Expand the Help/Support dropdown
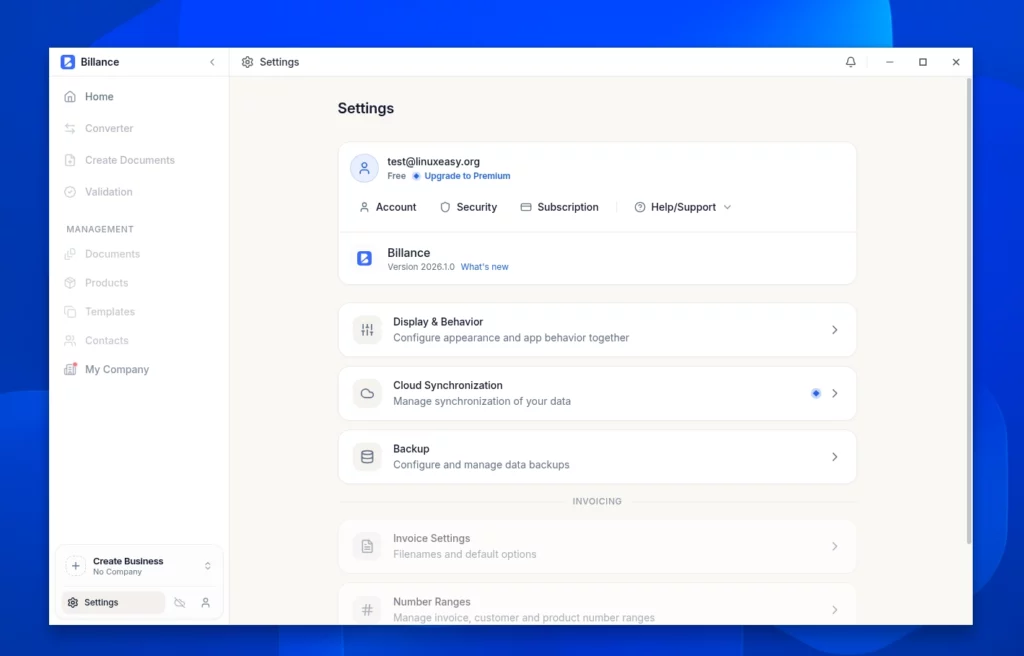 tap(682, 207)
